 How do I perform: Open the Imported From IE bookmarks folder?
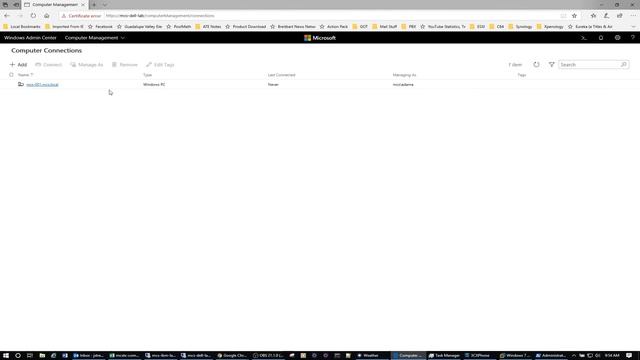[x=64, y=27]
